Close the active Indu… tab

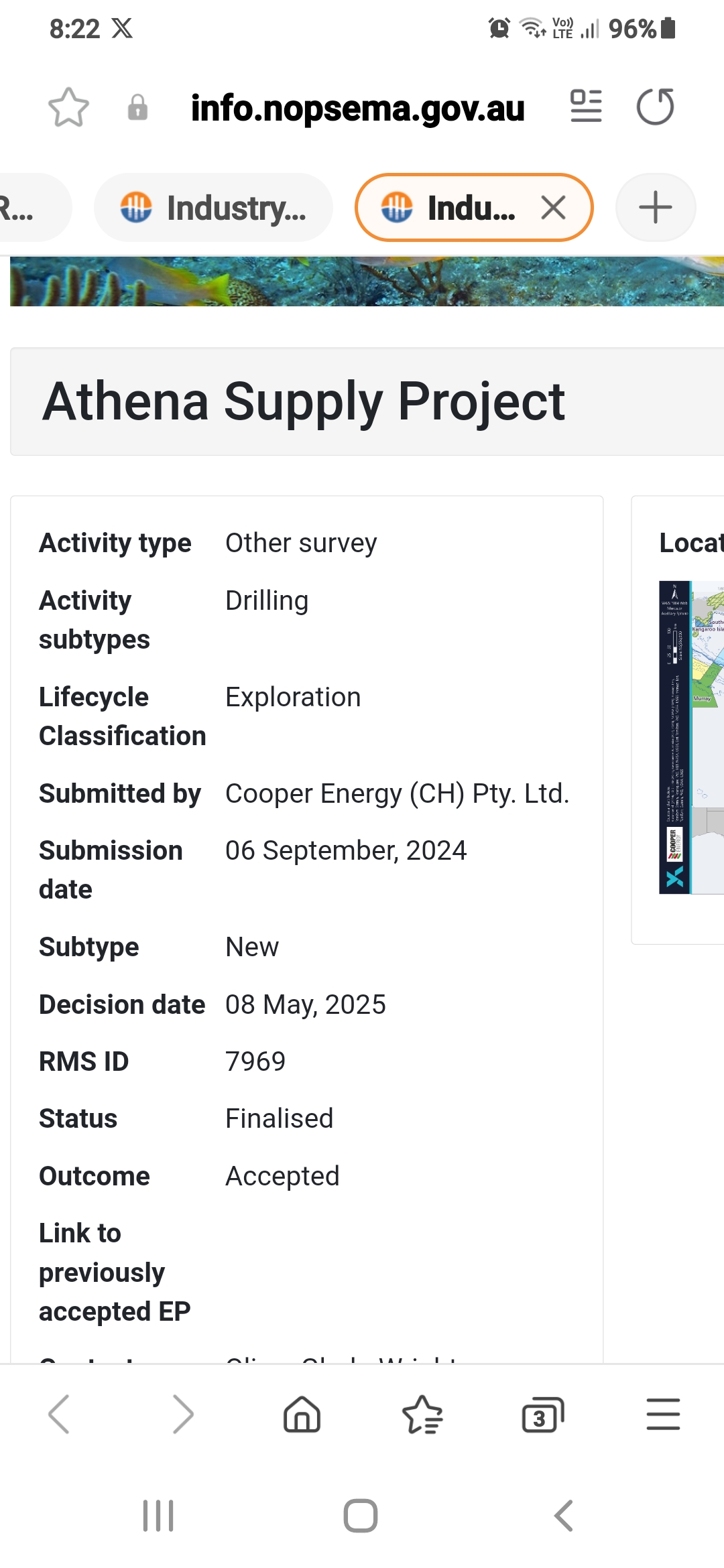(554, 208)
